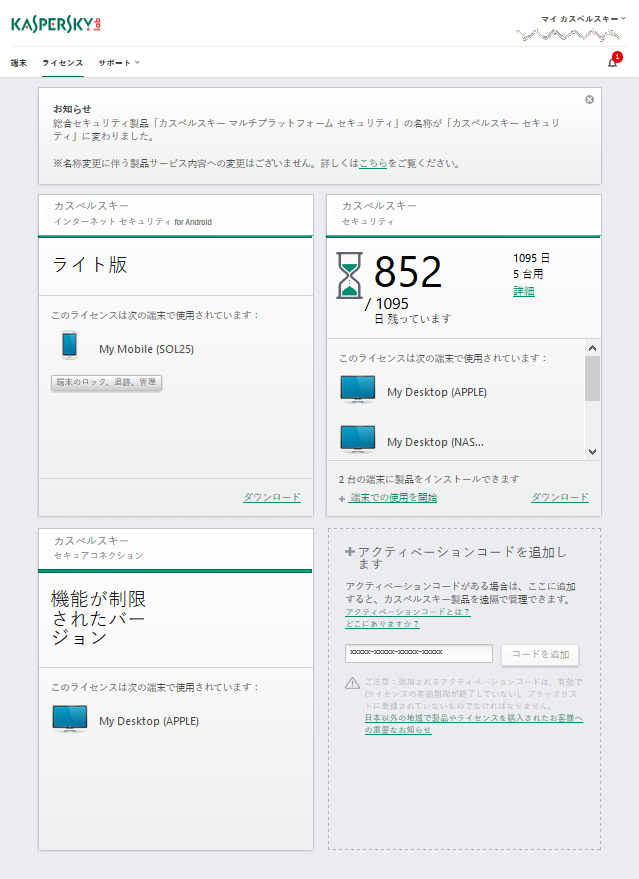The image size is (639, 879).
Task: Open the 詳細 license details link
Action: [523, 291]
